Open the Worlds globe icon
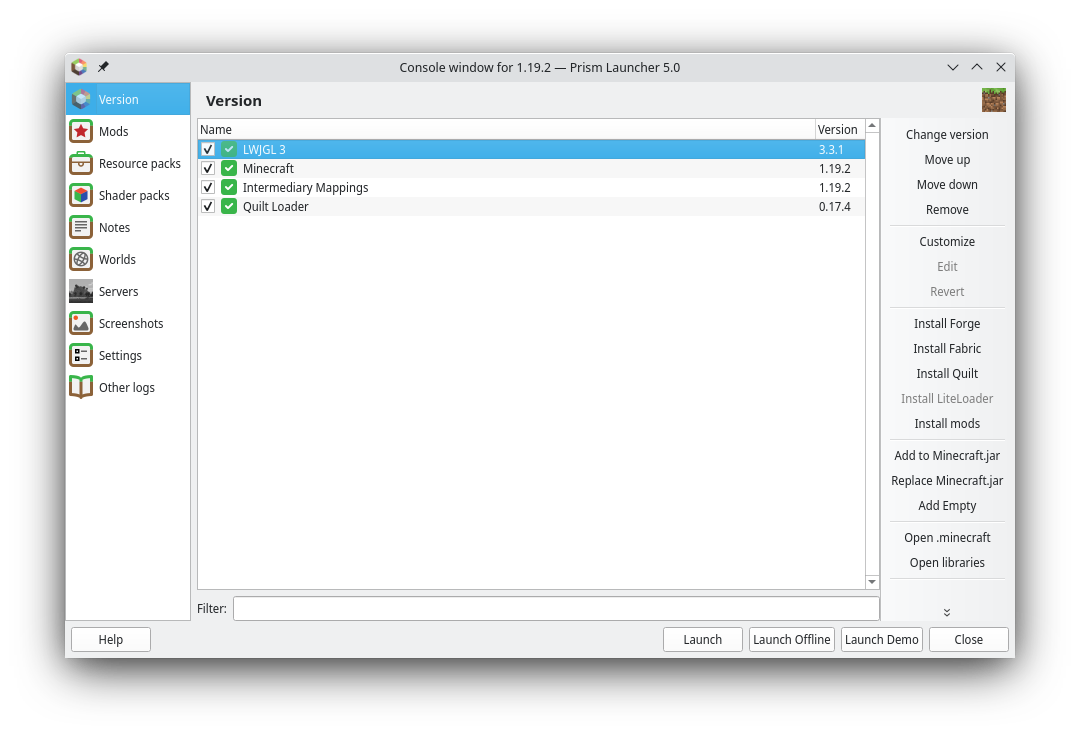 [x=81, y=259]
